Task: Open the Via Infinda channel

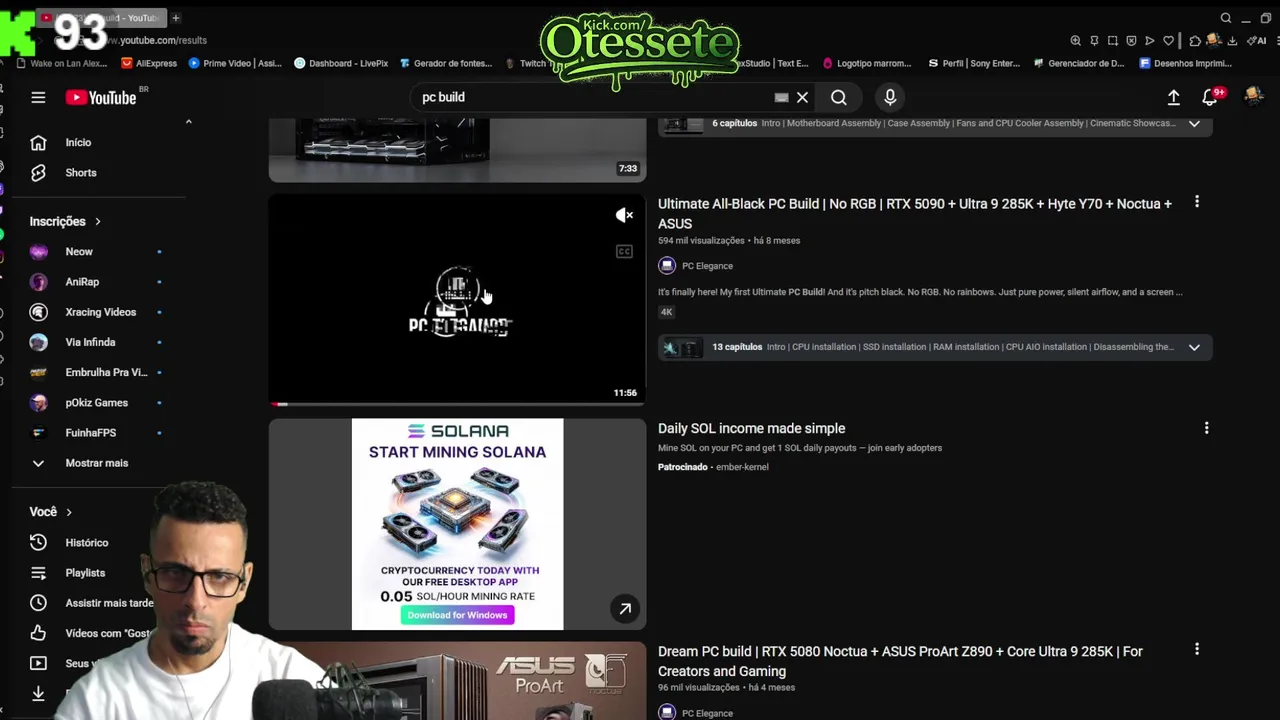Action: tap(90, 342)
